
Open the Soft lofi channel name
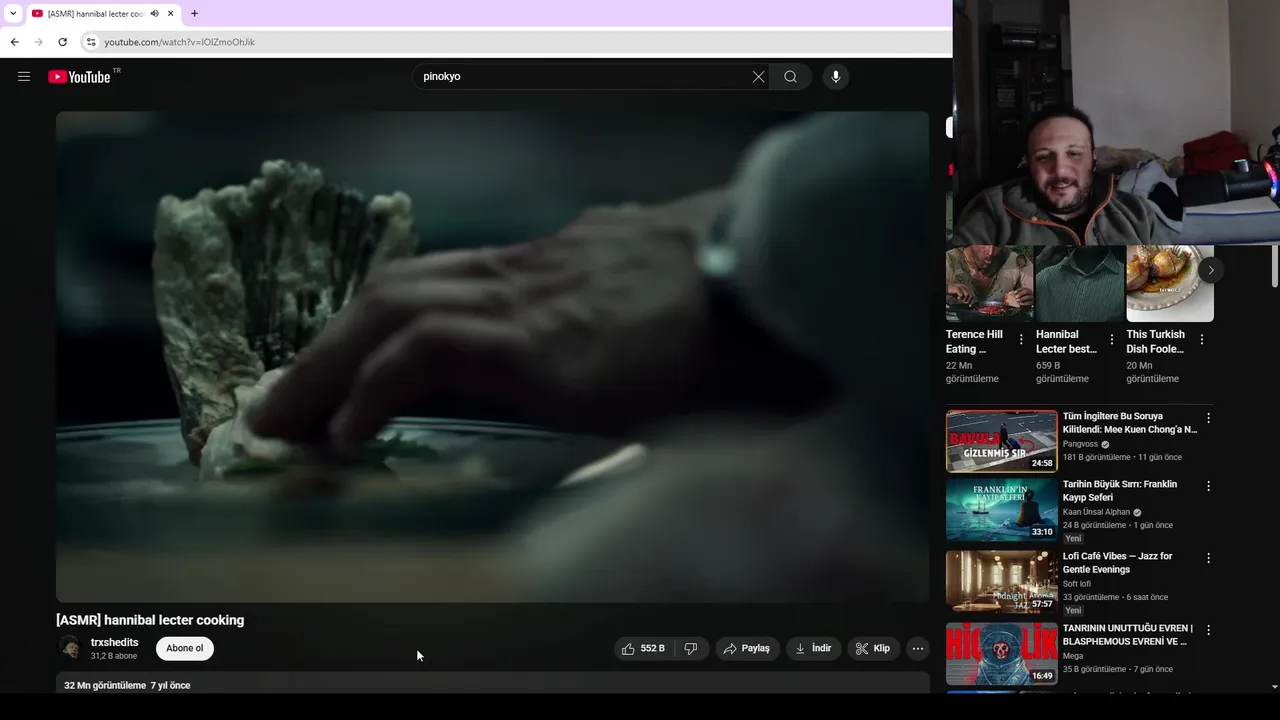pos(1077,584)
